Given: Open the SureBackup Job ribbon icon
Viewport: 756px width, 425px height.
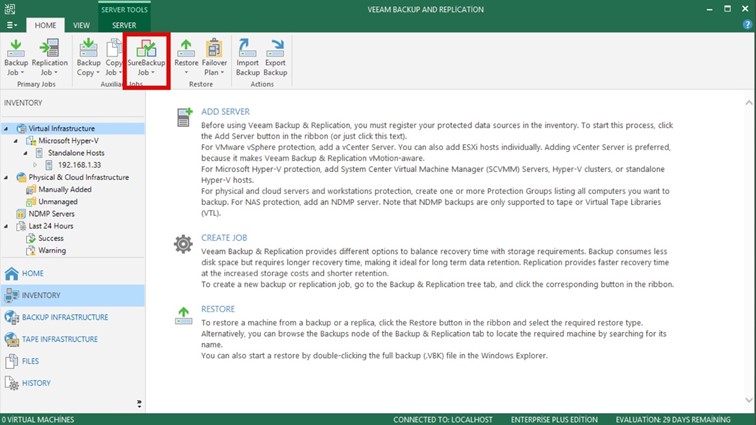Looking at the screenshot, I should (146, 48).
